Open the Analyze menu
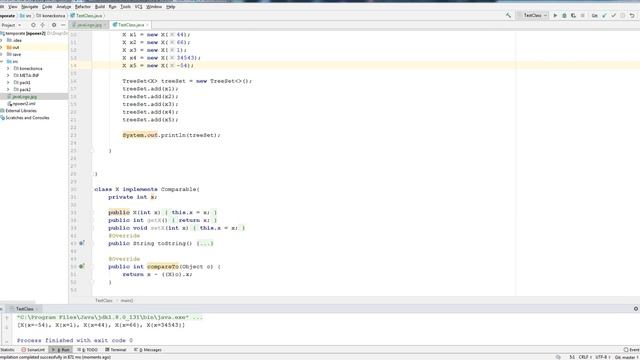Screen dimensions: 640x360 pyautogui.click(x=64, y=7)
